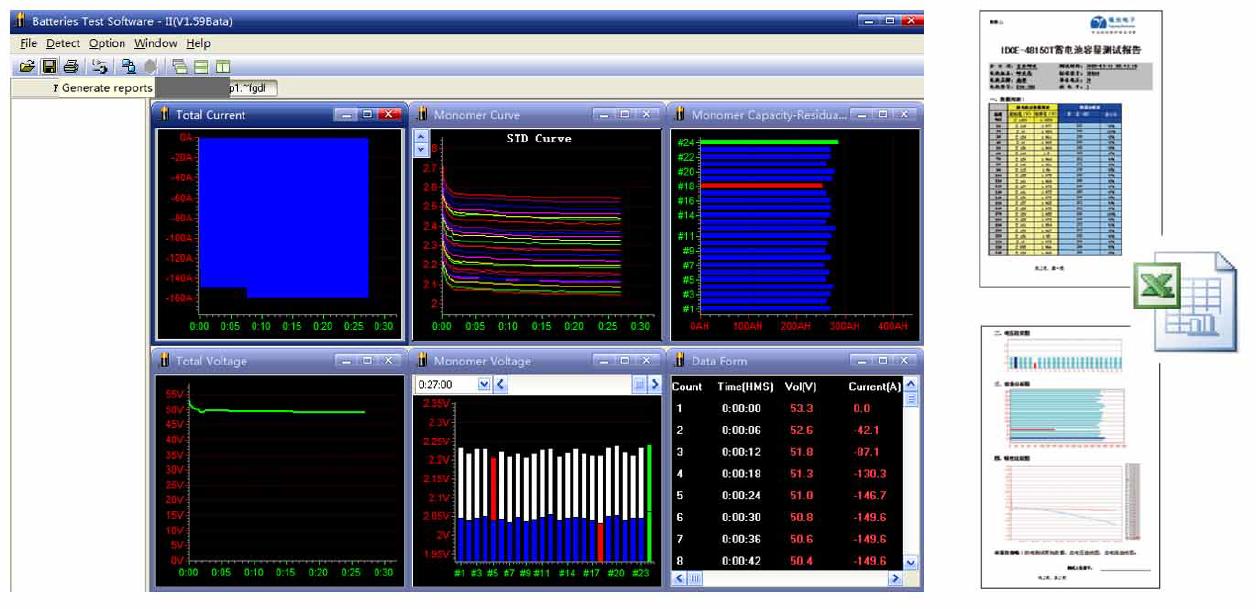
Task: Open the first report page thumbnail
Action: coord(1070,148)
